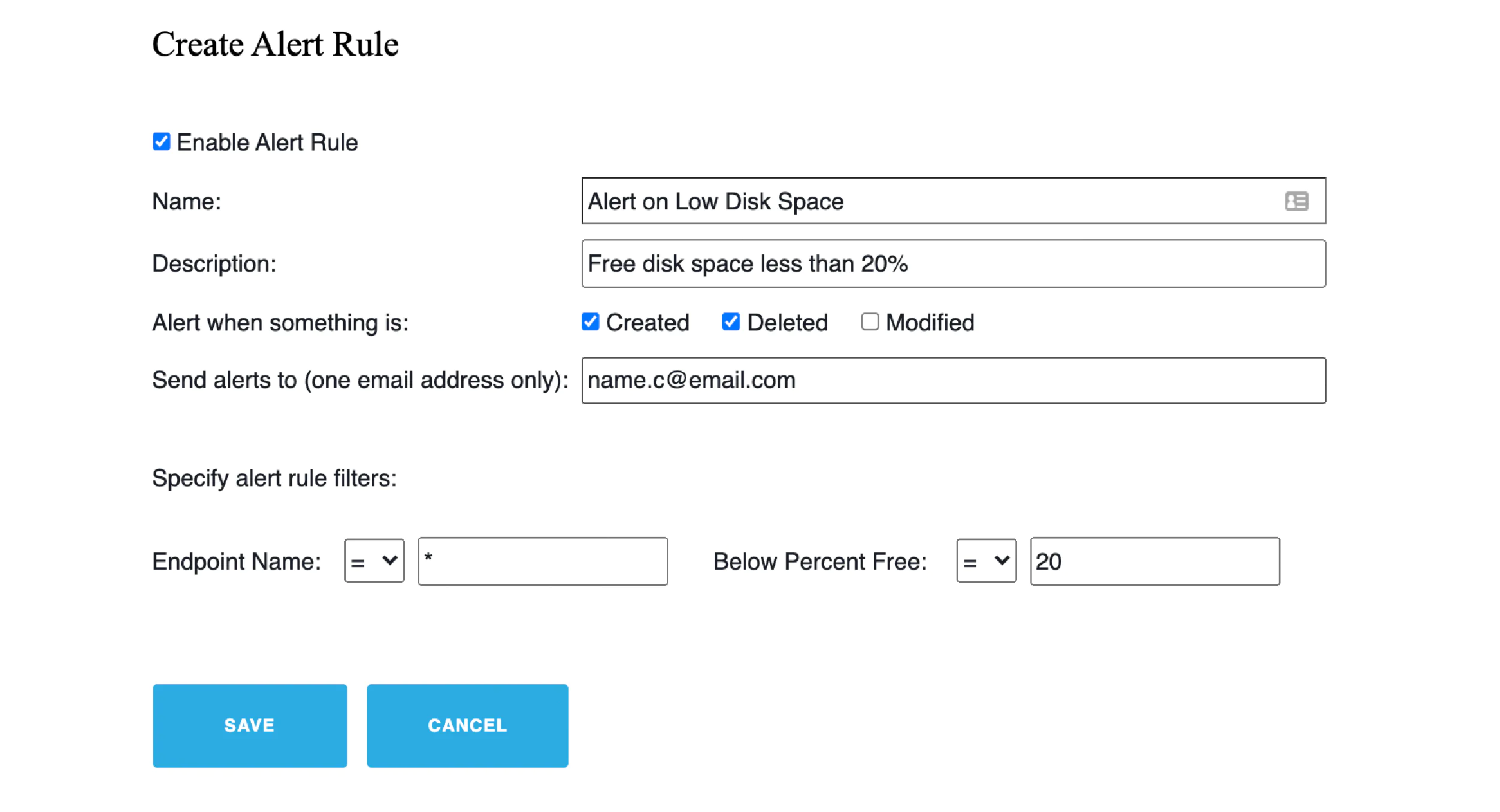This screenshot has width=1500, height=812.
Task: Toggle the Enable Alert Rule checkbox
Action: (x=160, y=141)
